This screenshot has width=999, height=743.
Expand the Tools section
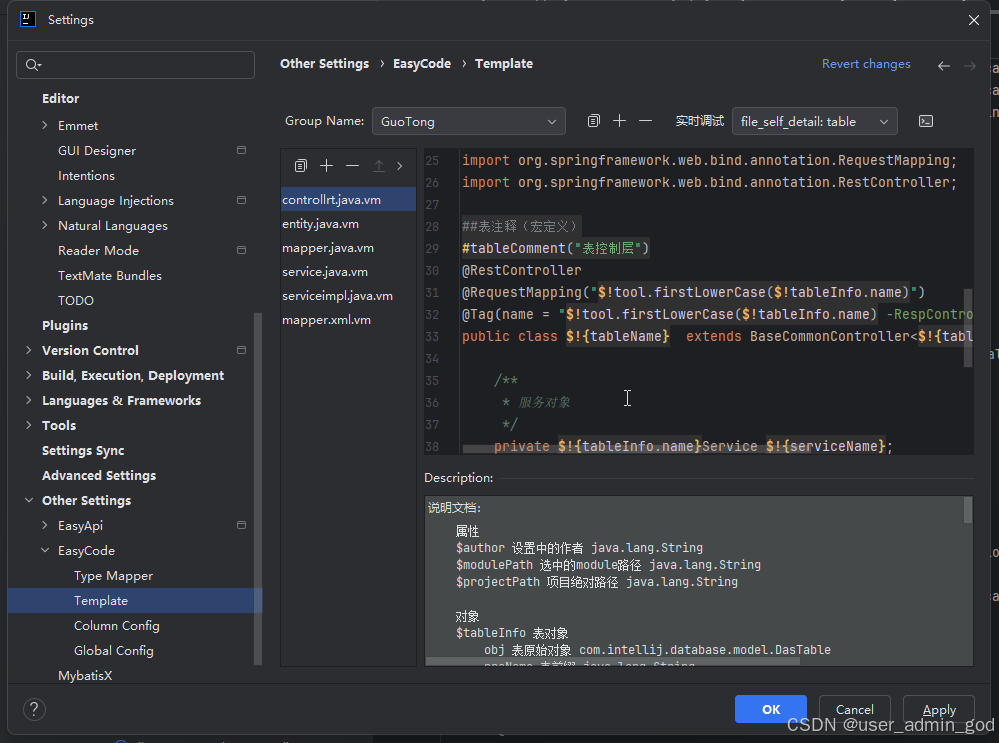click(x=29, y=425)
